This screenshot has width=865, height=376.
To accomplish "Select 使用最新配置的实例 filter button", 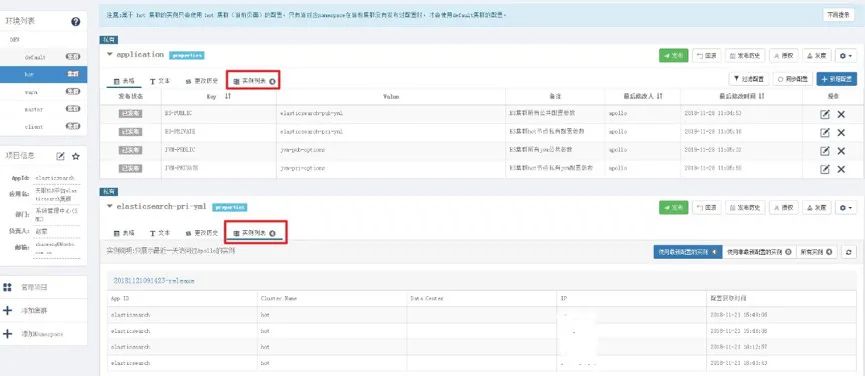I will point(688,252).
